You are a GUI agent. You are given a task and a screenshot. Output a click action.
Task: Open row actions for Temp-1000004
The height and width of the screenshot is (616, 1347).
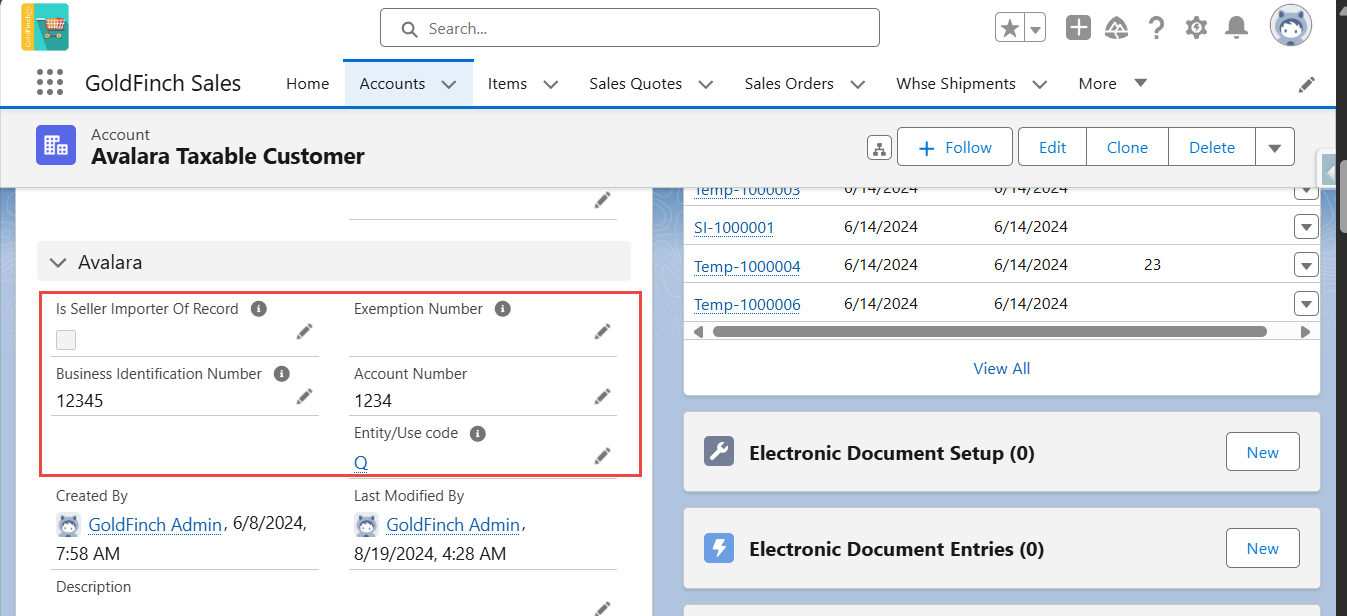tap(1306, 265)
